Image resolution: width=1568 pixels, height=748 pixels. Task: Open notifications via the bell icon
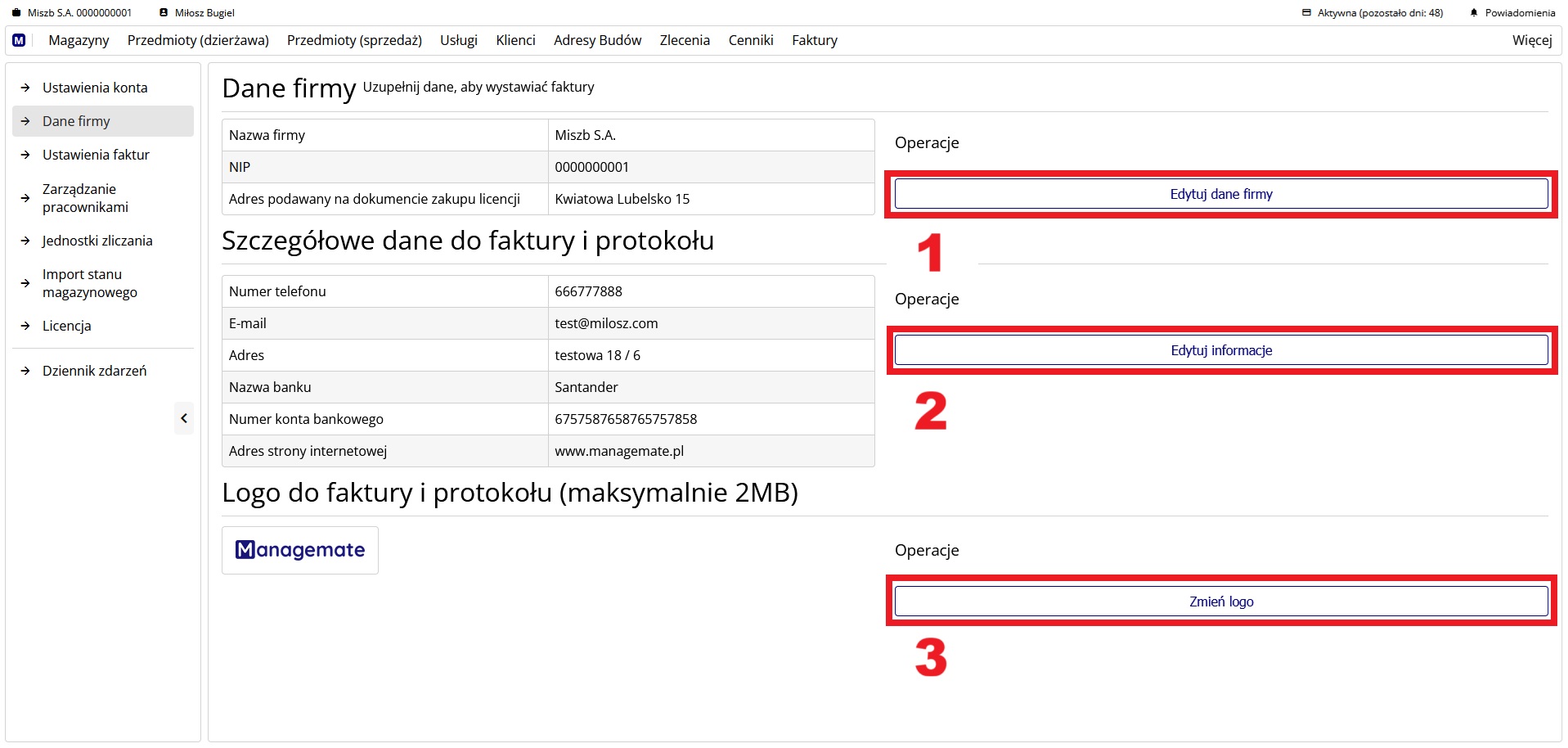pos(1474,12)
